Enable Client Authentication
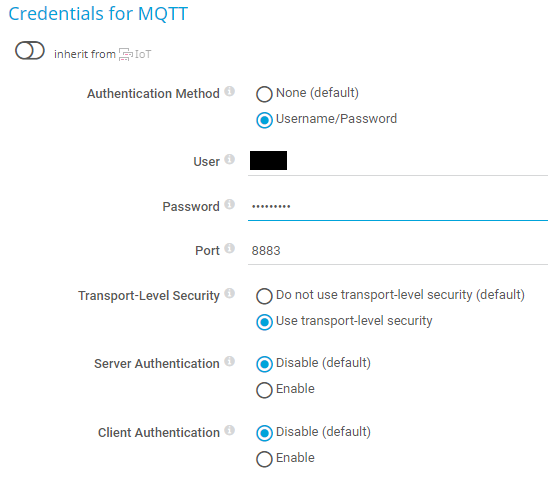 264,459
